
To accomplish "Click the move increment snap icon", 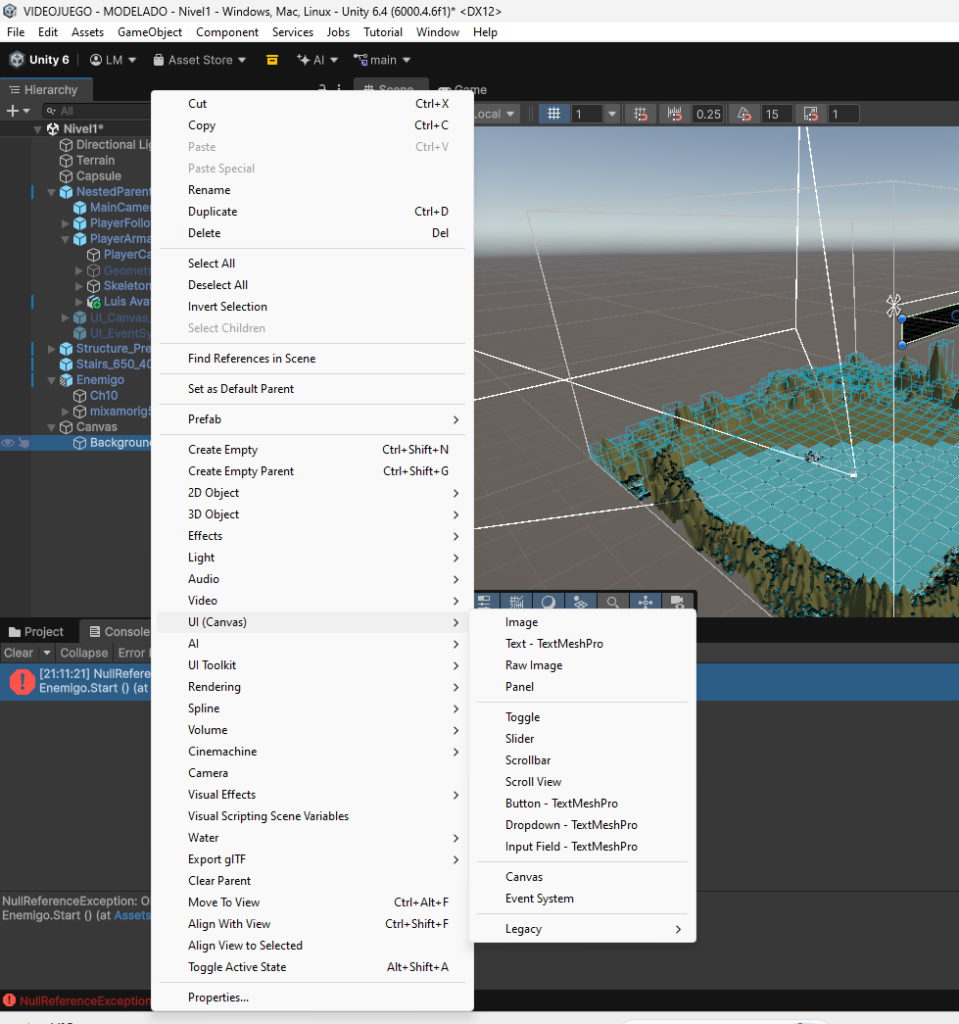I will pos(675,114).
